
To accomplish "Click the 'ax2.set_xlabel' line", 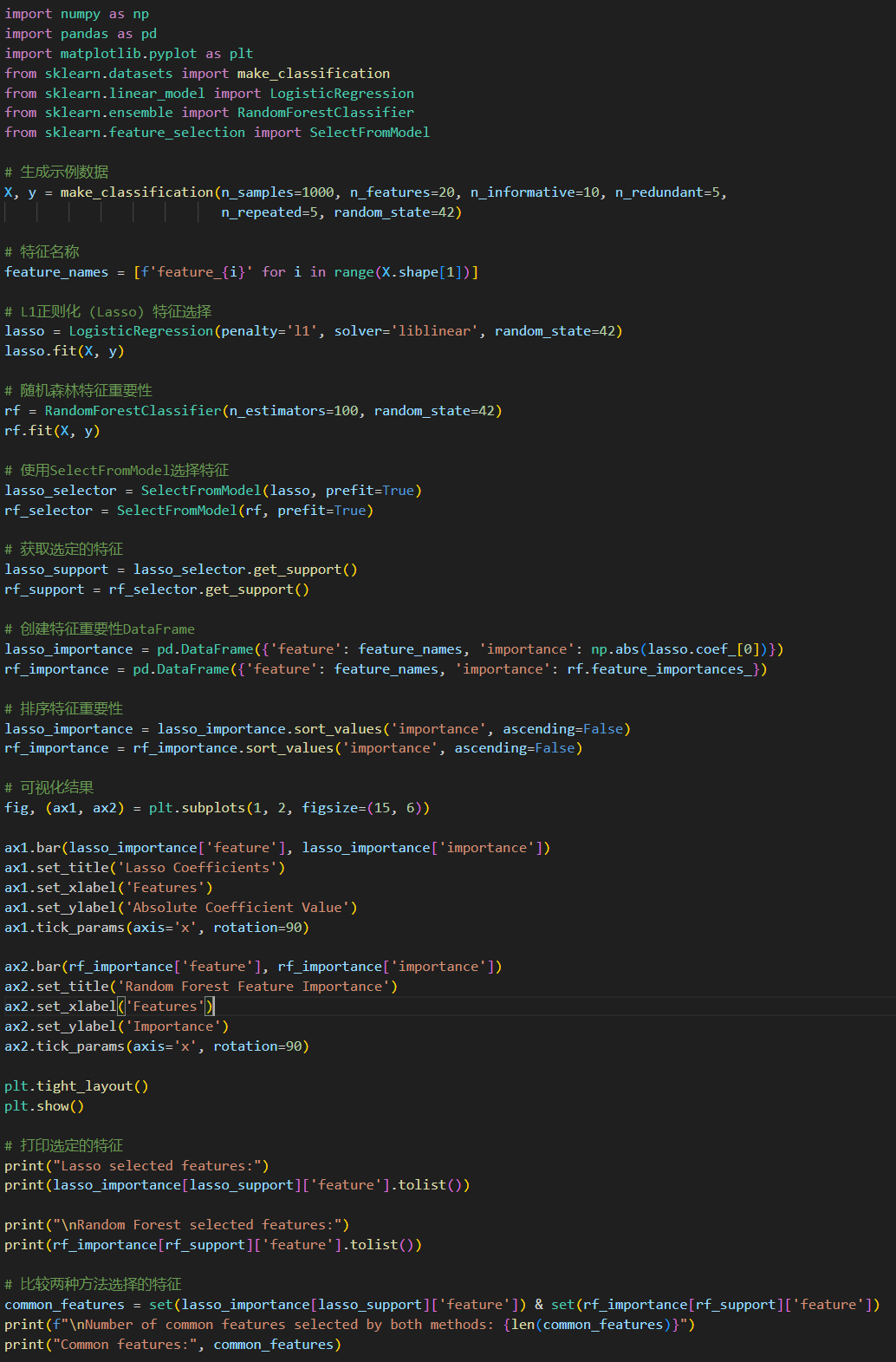I will [x=109, y=1007].
